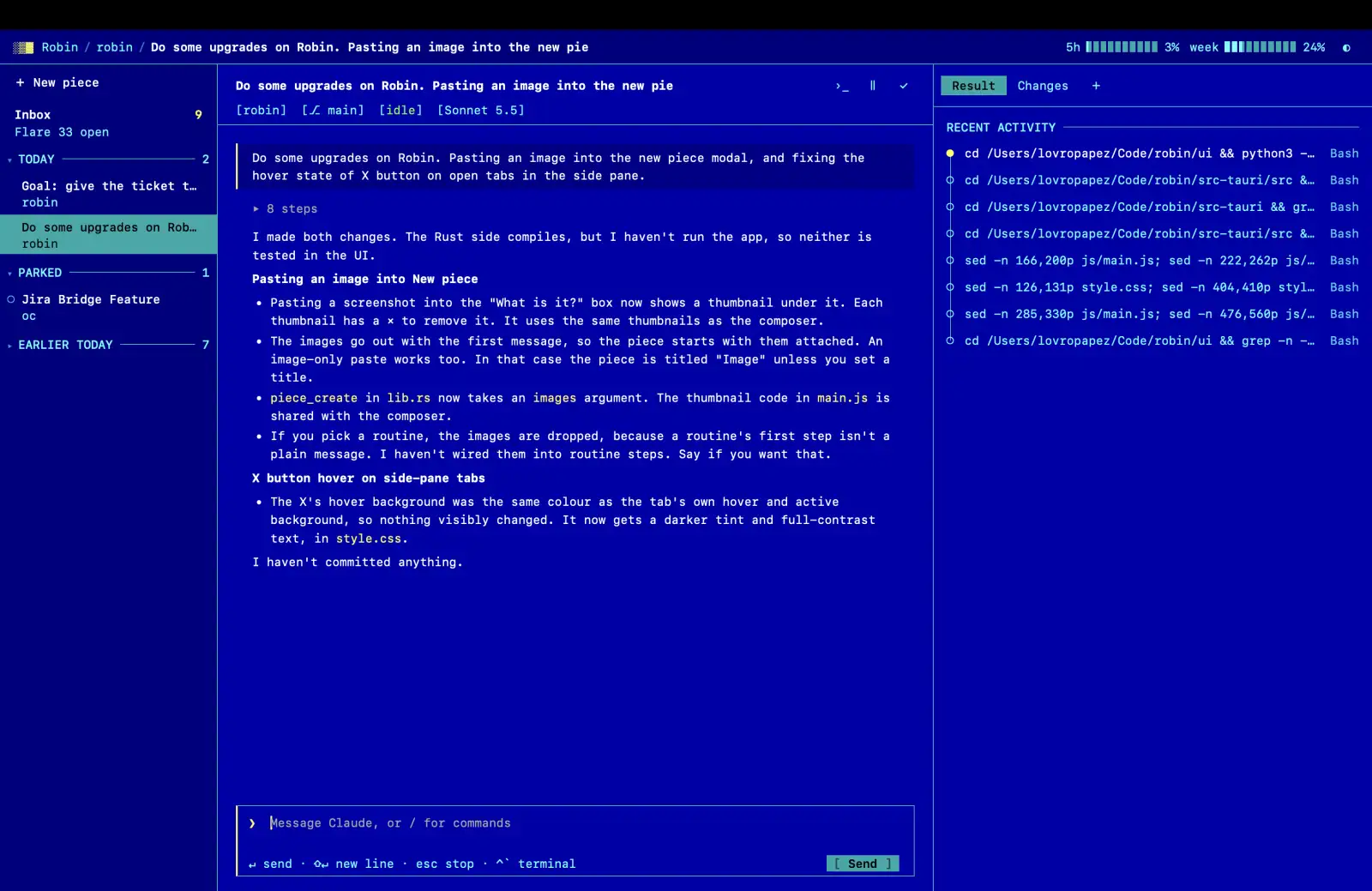Image resolution: width=1372 pixels, height=891 pixels.
Task: Switch to the Result tab
Action: 973,86
